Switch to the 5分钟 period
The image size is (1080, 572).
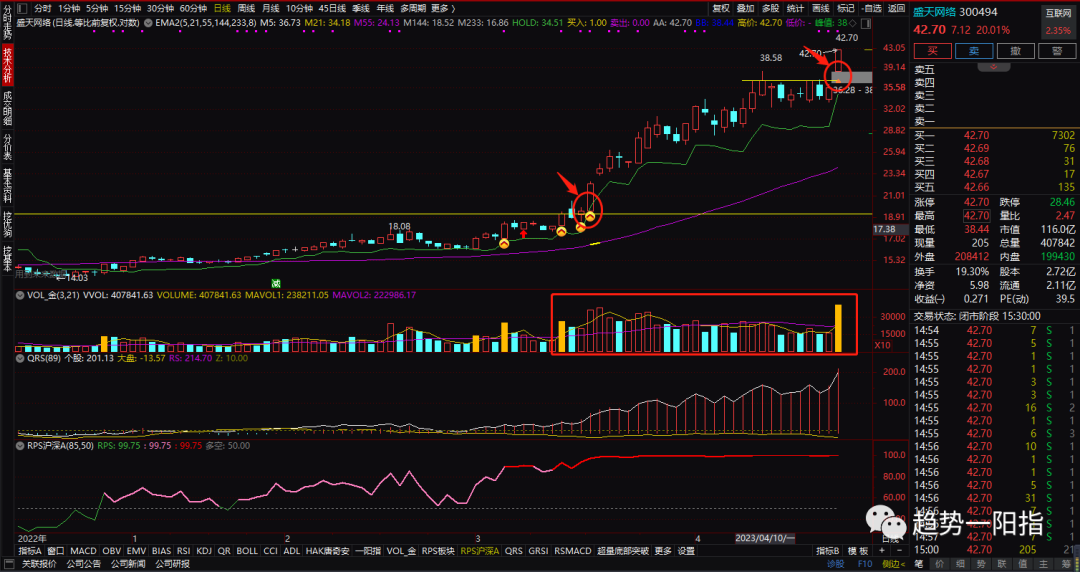point(96,8)
